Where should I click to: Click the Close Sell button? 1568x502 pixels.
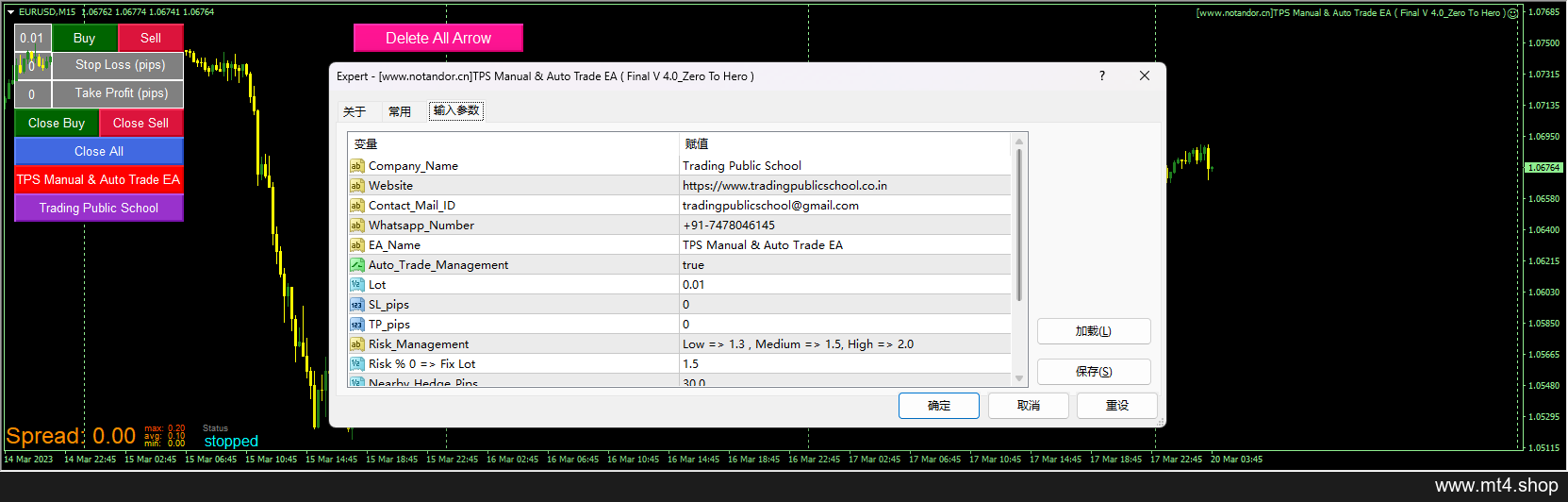(141, 123)
